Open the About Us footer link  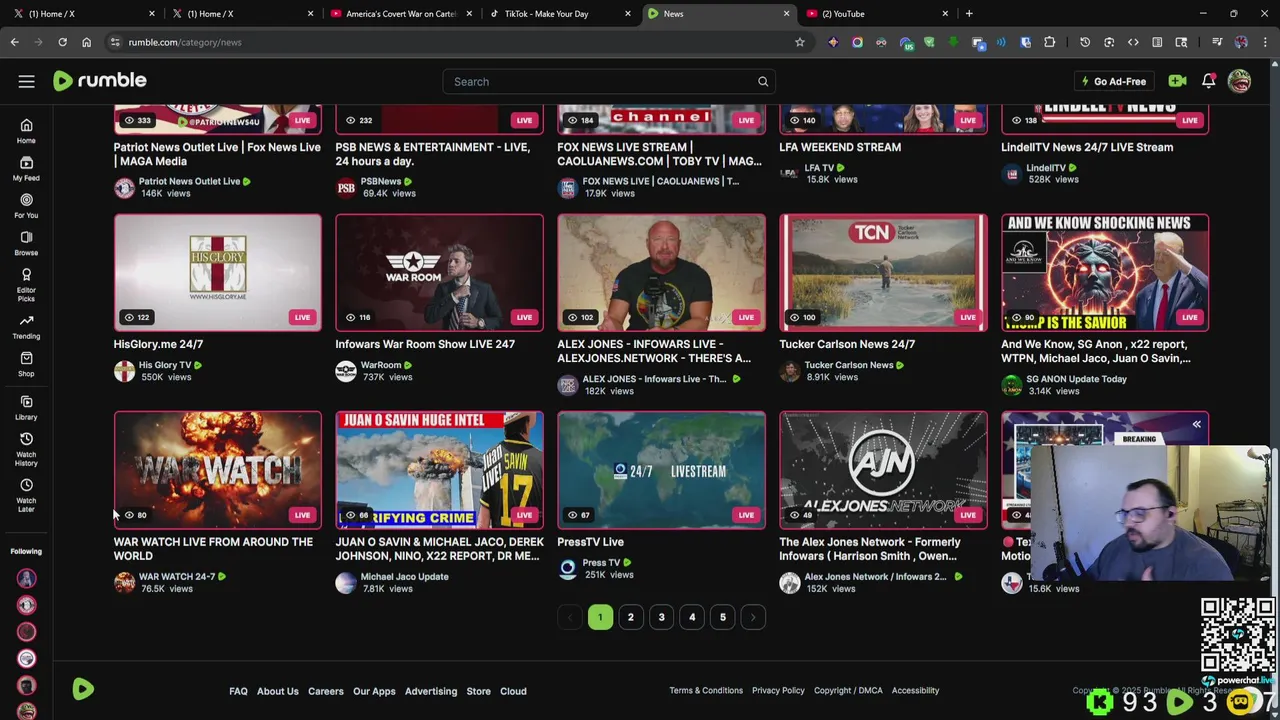tap(278, 691)
